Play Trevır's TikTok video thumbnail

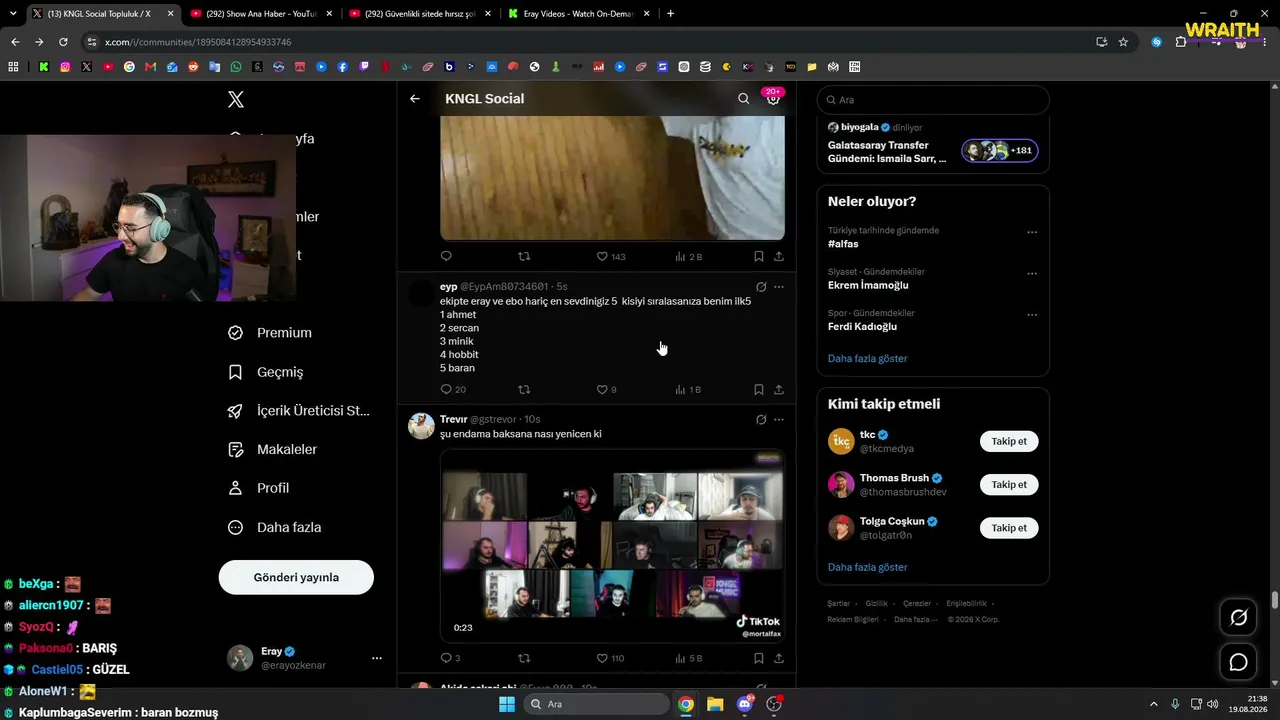click(x=612, y=547)
